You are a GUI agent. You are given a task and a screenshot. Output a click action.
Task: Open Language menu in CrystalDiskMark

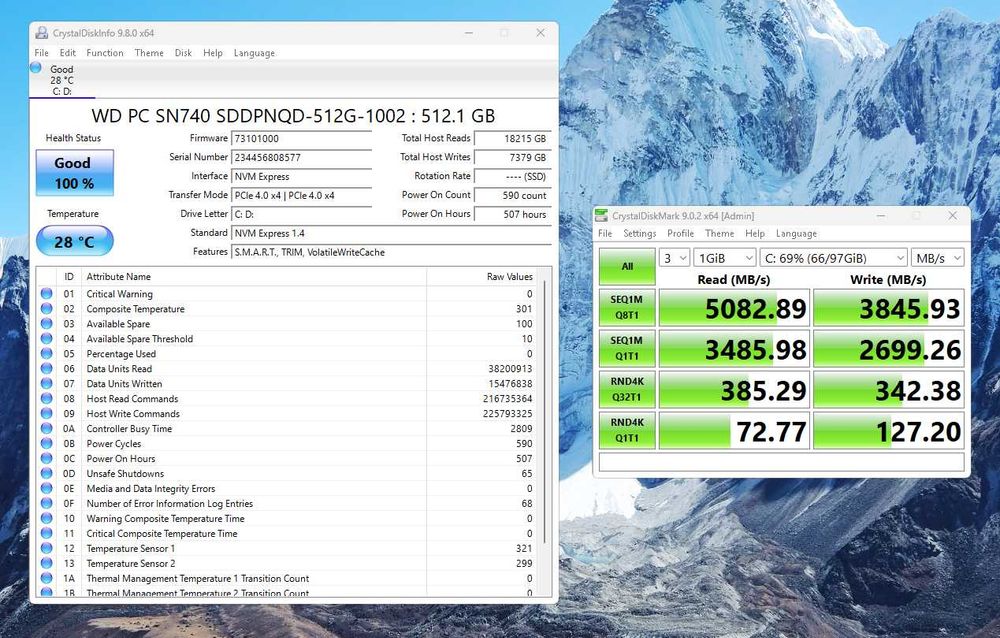796,234
